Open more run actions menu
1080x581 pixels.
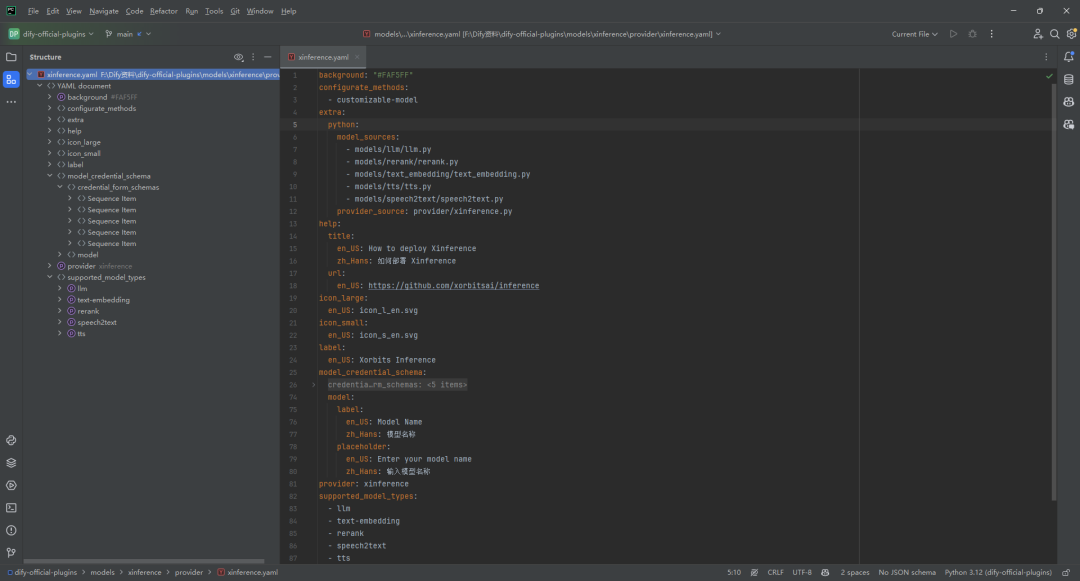click(992, 34)
